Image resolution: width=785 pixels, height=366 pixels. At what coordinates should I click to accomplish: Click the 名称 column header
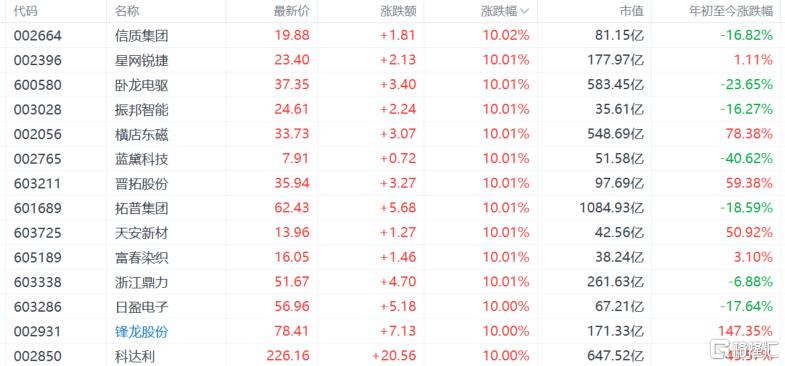point(127,11)
